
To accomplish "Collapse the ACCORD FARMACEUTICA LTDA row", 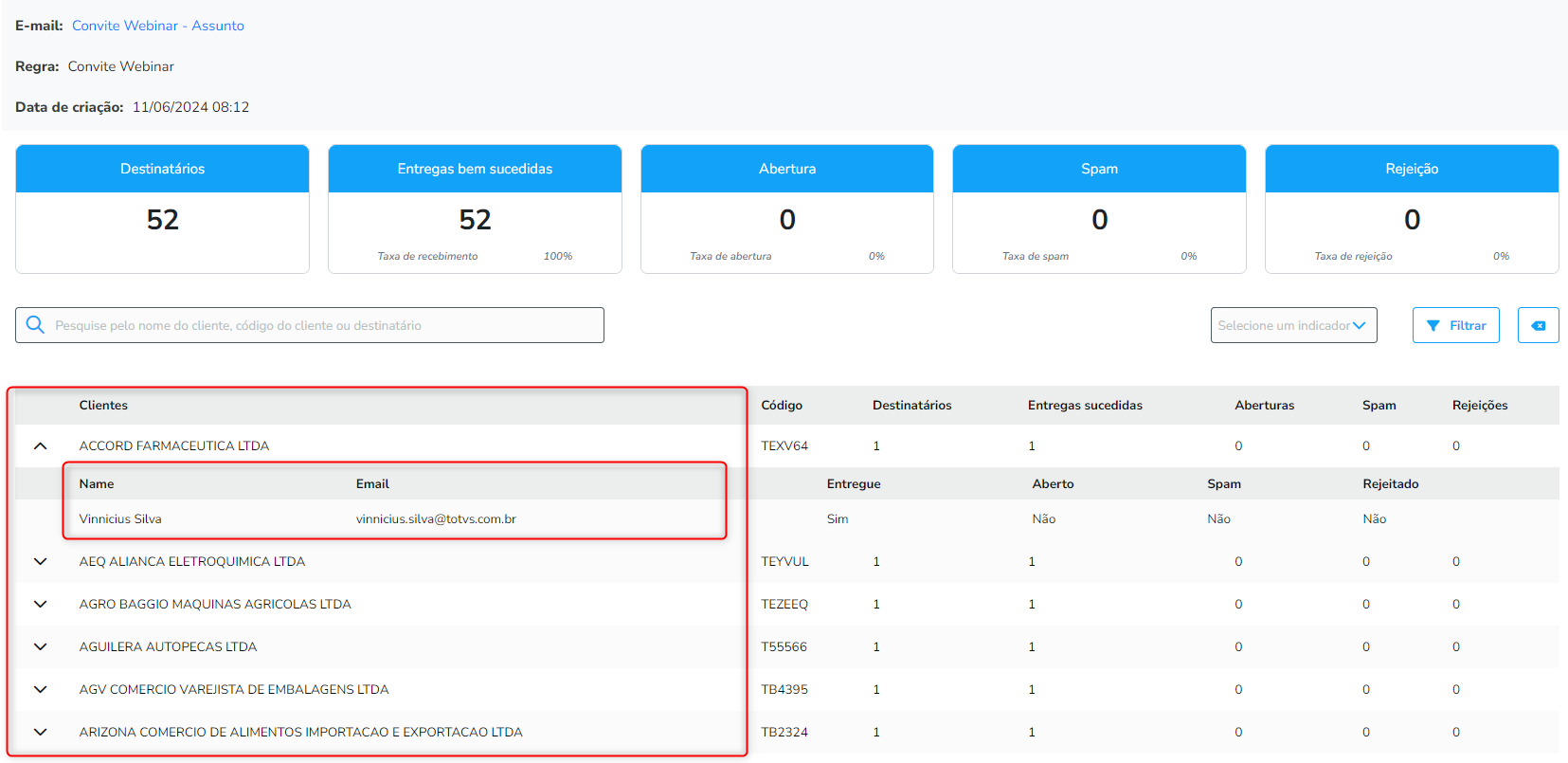I will point(40,445).
